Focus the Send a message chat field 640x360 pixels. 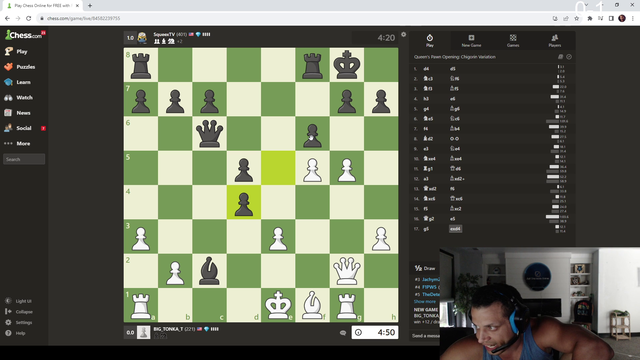click(426, 336)
